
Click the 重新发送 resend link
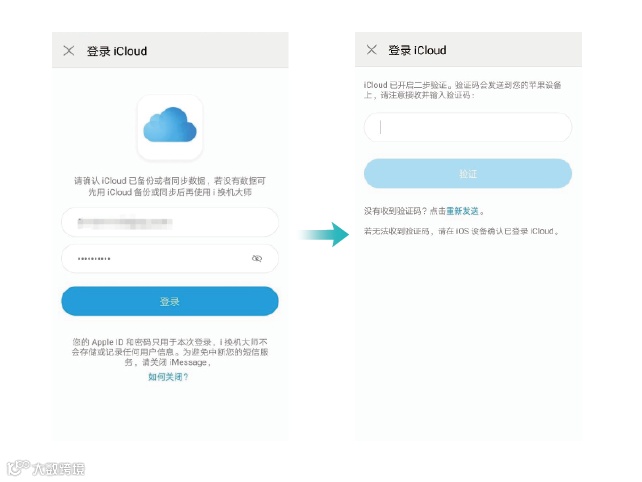coord(462,211)
